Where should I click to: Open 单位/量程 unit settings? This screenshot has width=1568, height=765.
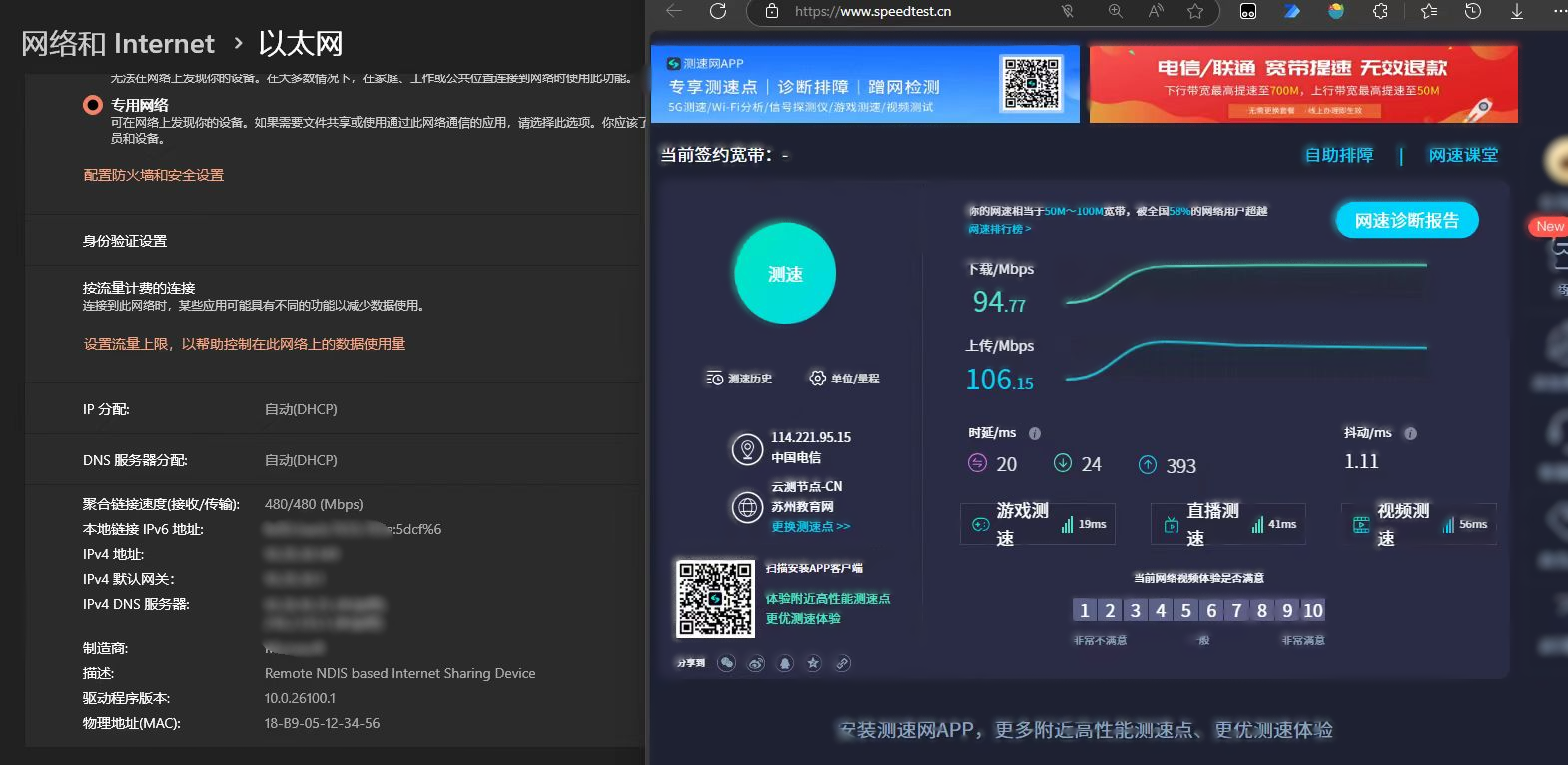[845, 379]
